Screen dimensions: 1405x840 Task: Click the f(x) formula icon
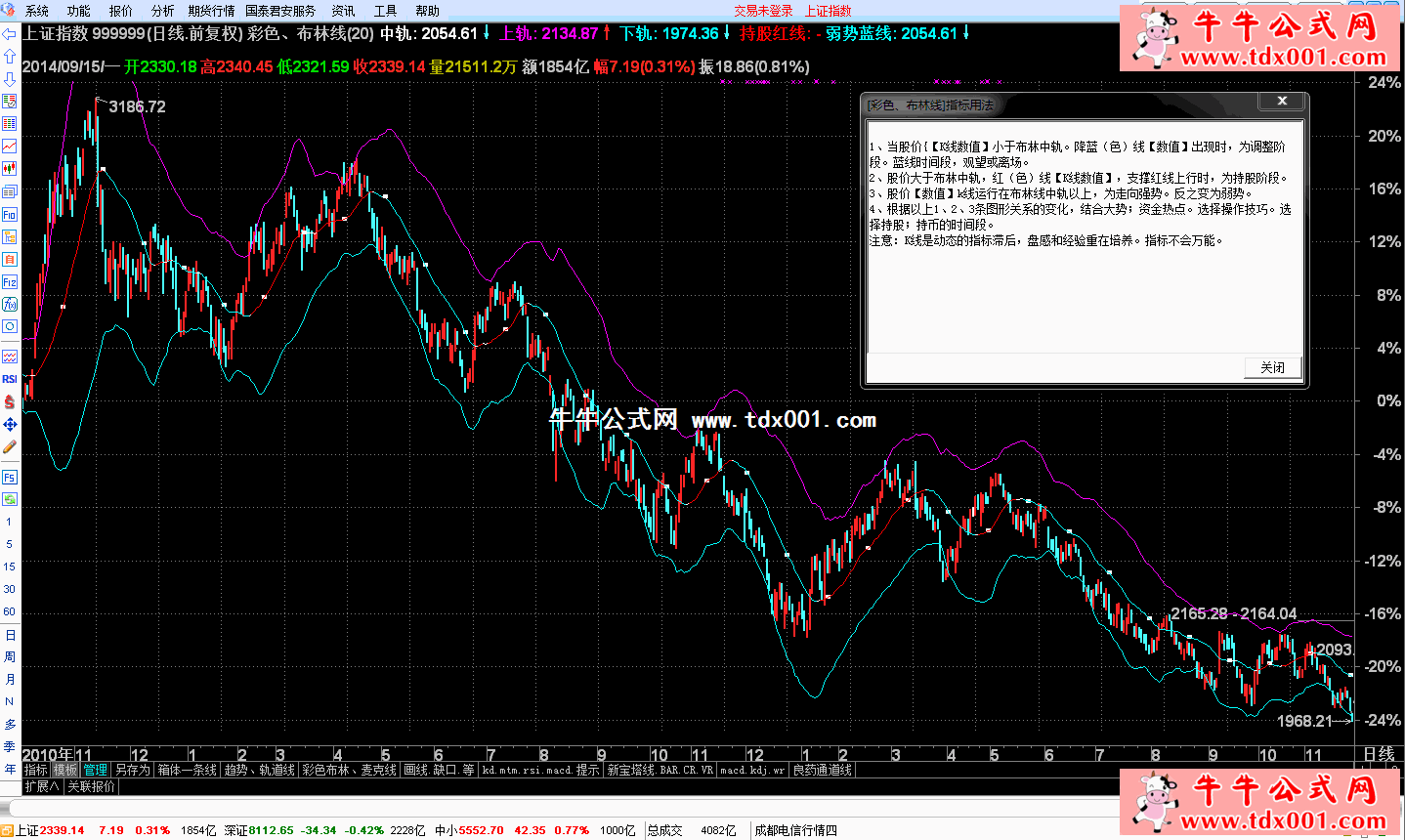[10, 305]
